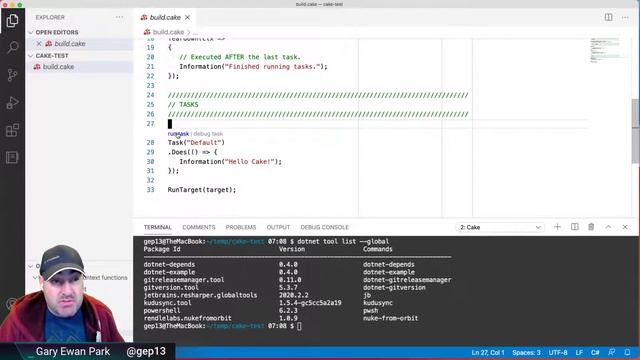Close the build.cake editor tab
This screenshot has width=640, height=360.
click(187, 17)
